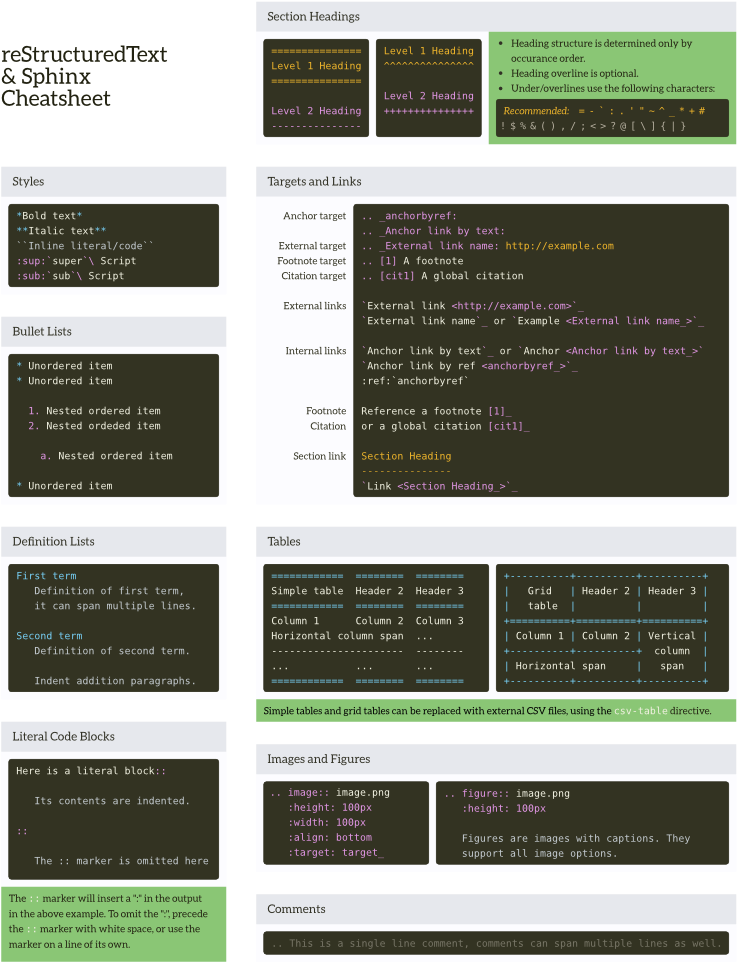Click the Styles section heading
Screen dimensions: 737x962
28,181
